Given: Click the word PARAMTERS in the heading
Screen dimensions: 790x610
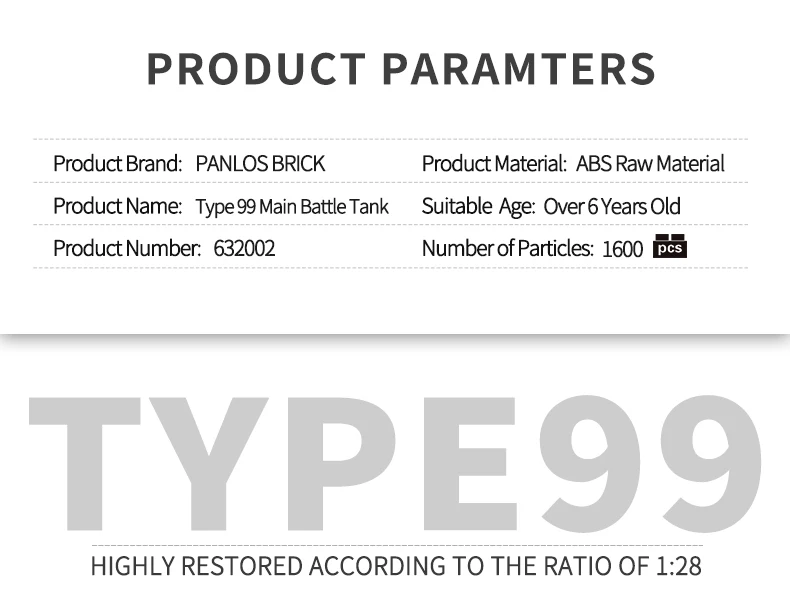Looking at the screenshot, I should point(519,69).
